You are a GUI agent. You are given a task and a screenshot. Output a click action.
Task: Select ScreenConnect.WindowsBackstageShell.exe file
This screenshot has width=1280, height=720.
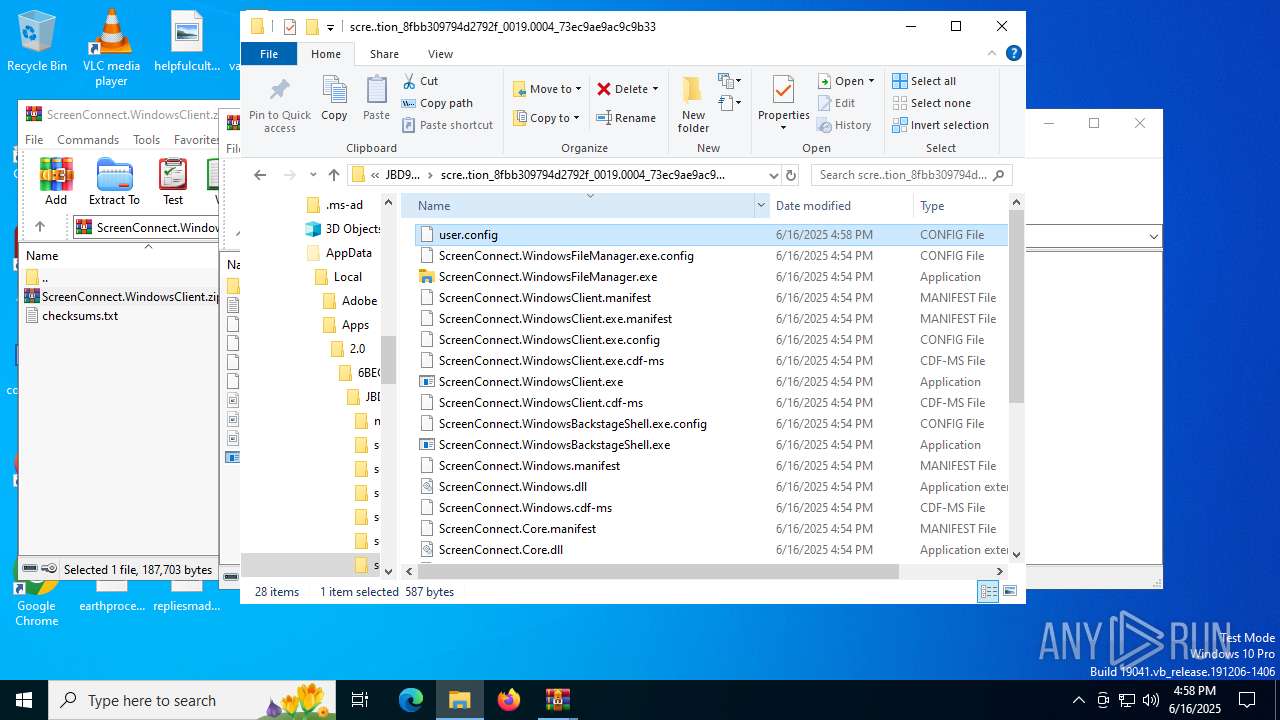click(x=711, y=445)
